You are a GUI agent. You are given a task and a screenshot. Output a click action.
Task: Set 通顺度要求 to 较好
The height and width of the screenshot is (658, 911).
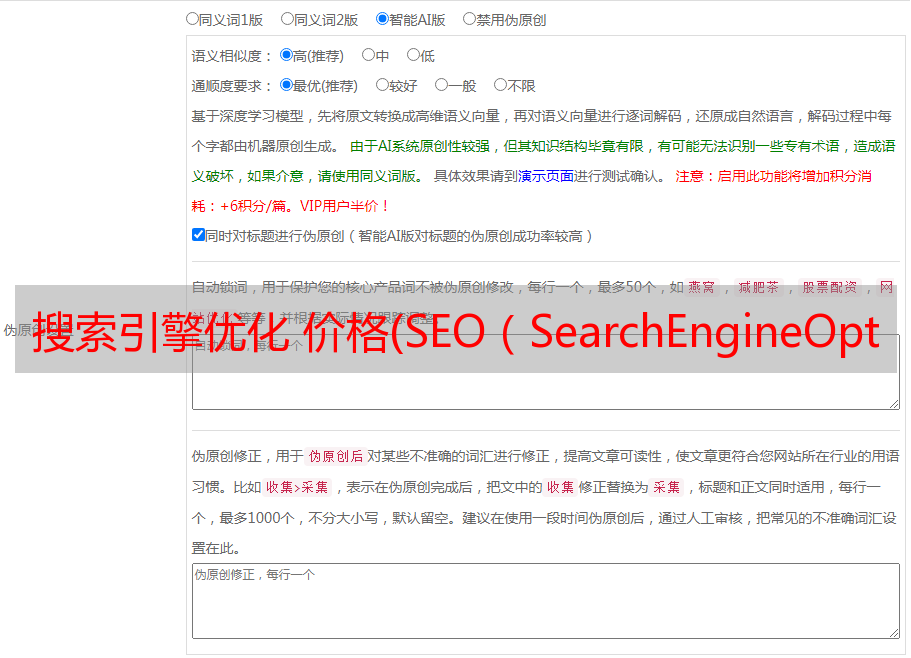382,85
